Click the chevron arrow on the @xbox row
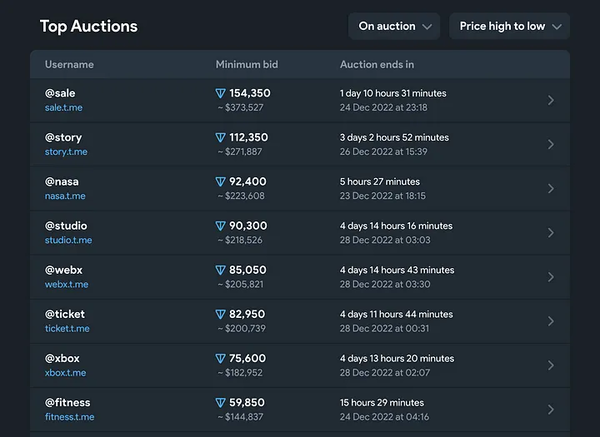This screenshot has width=600, height=437. point(551,365)
